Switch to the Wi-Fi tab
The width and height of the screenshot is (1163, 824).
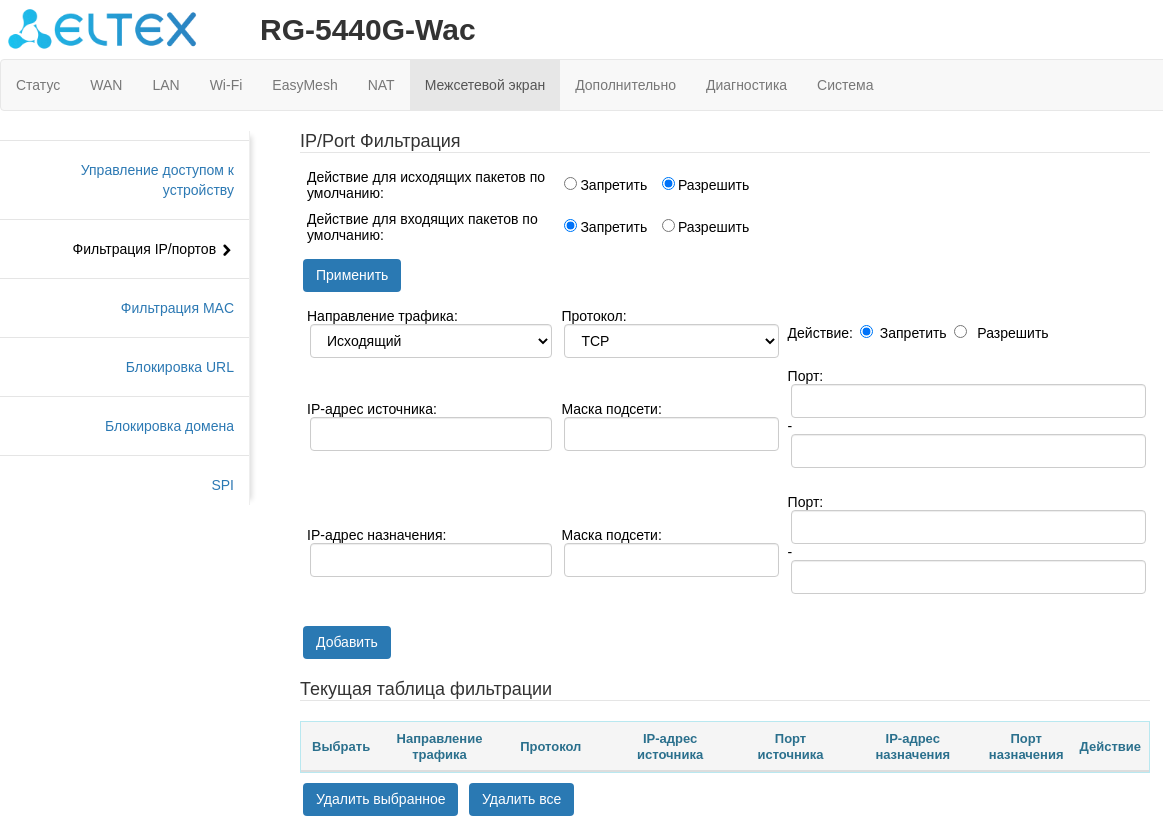tap(226, 85)
